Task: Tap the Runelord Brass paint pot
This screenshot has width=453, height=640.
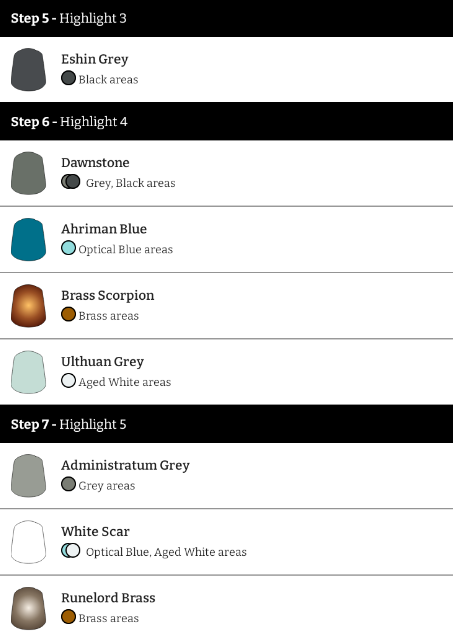Action: [x=28, y=608]
